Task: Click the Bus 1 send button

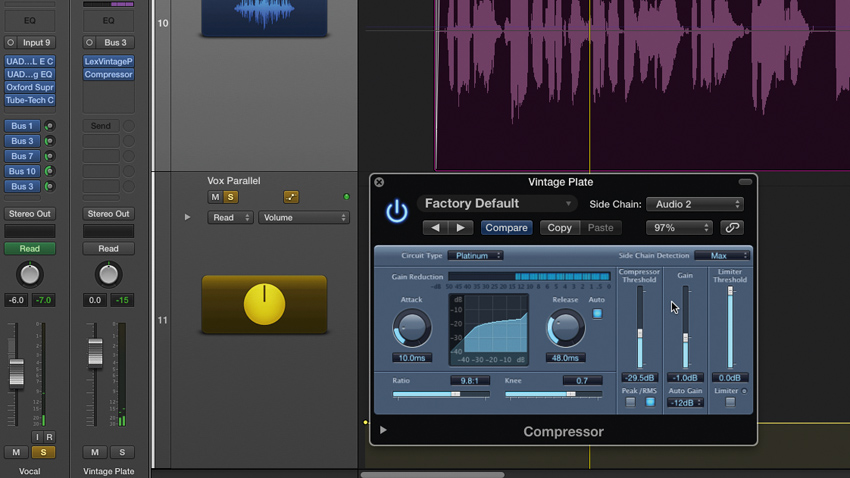Action: click(x=22, y=126)
